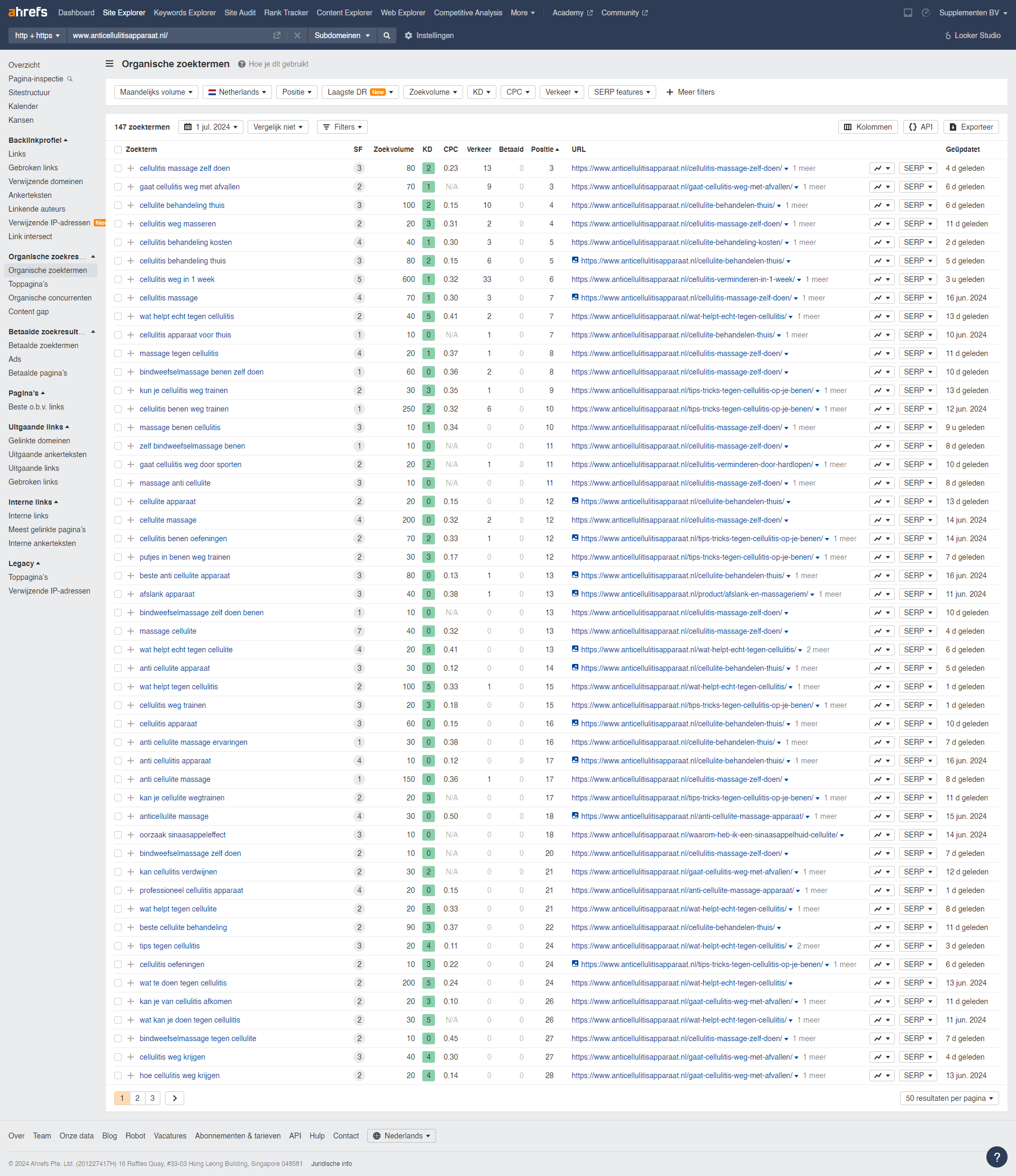This screenshot has width=1016, height=1176.
Task: Click the help question mark beside 'Hoe je dit gebruikt'
Action: [242, 64]
